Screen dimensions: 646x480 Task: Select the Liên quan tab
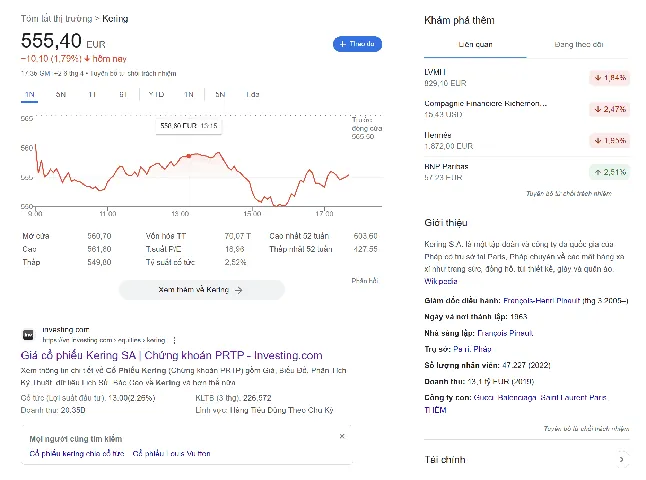tap(475, 44)
